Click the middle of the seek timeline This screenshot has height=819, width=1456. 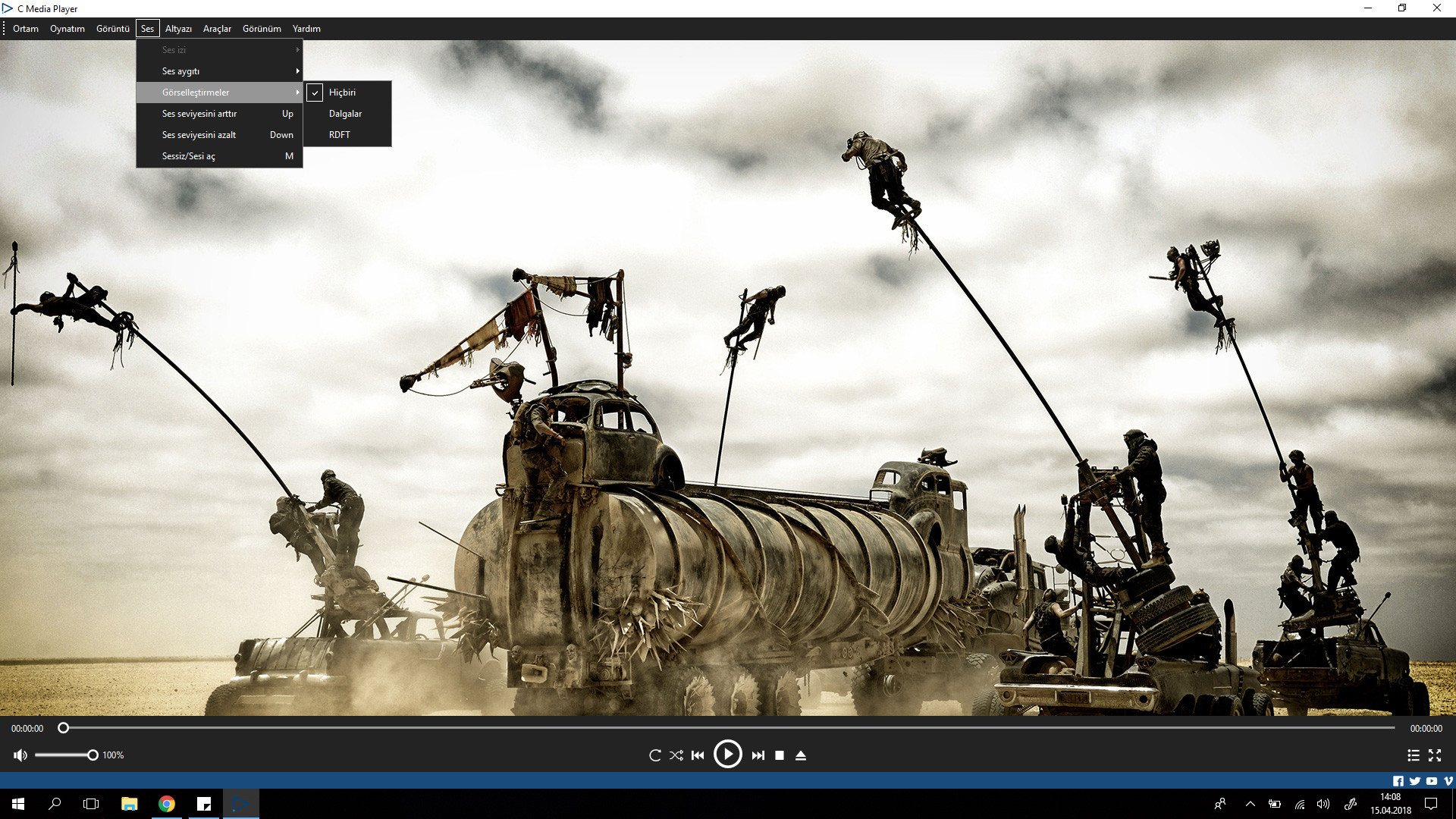730,728
